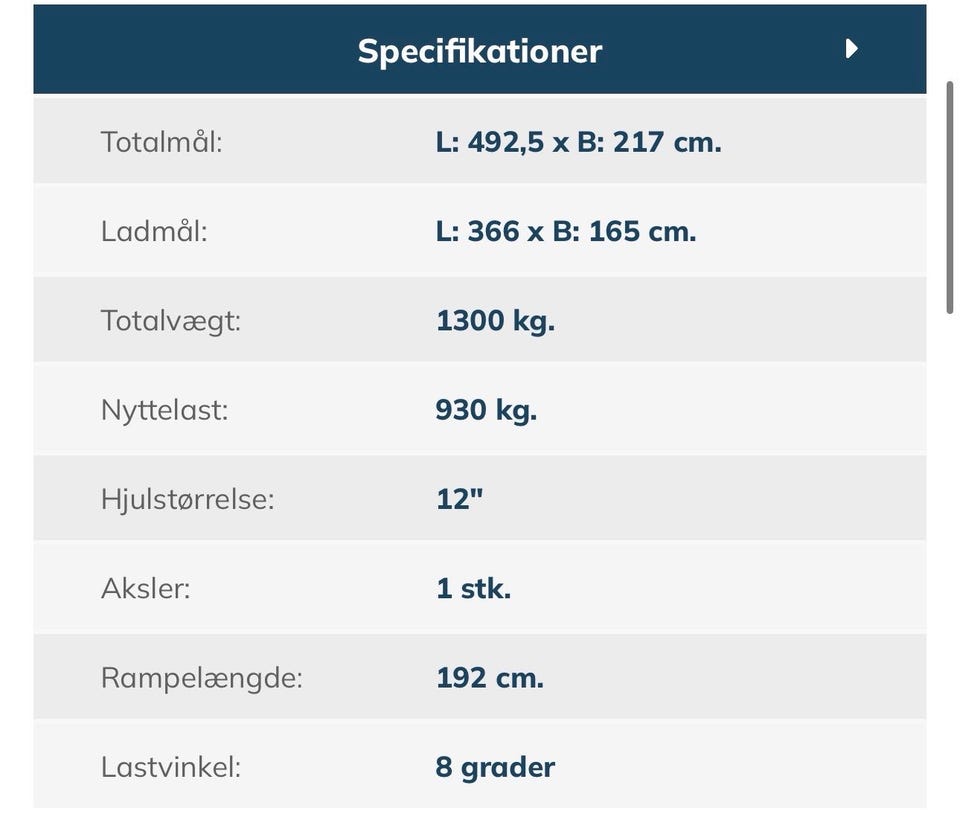This screenshot has width=960, height=820.
Task: Select the Aksler label
Action: point(145,588)
